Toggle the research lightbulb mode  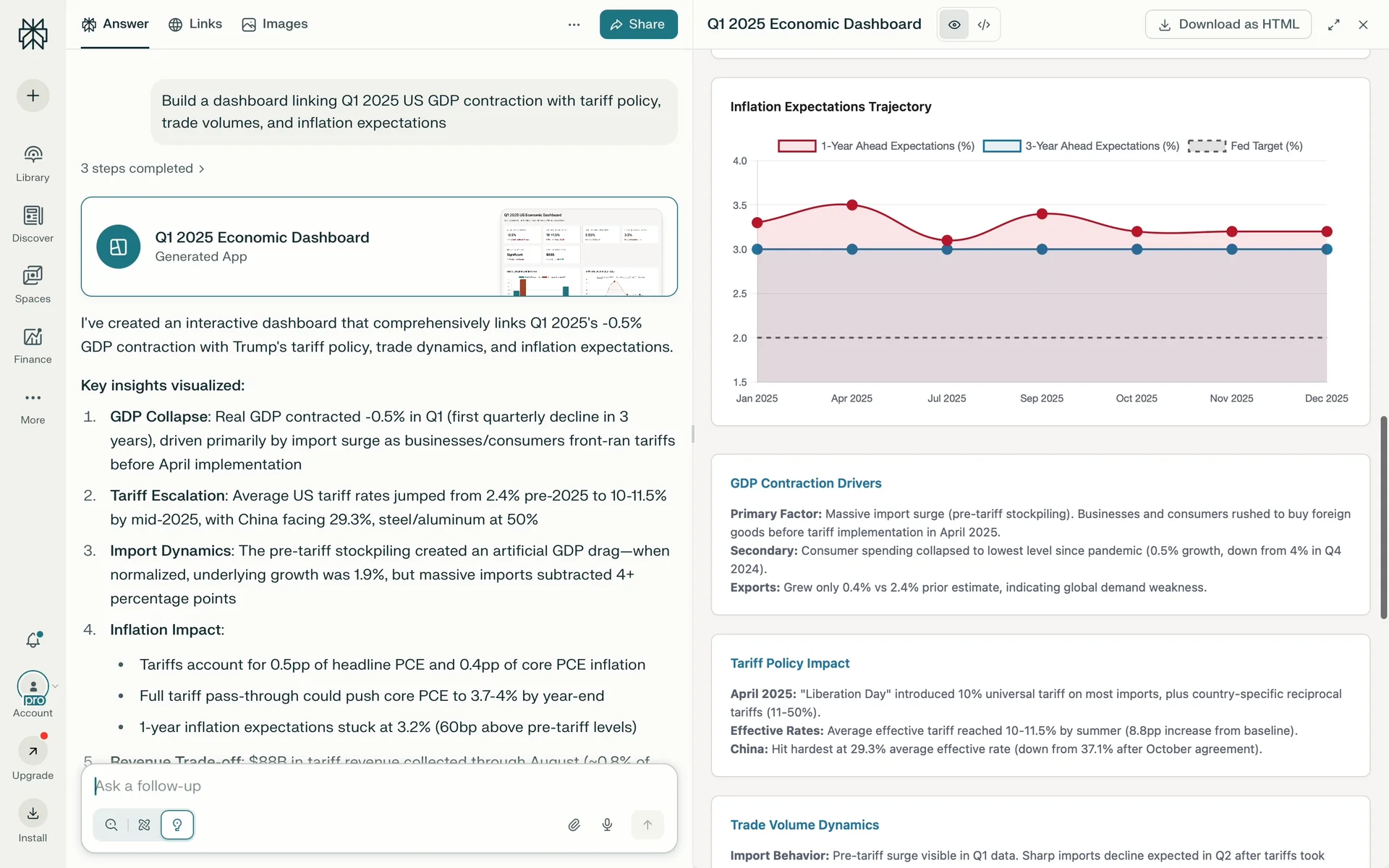[x=177, y=825]
